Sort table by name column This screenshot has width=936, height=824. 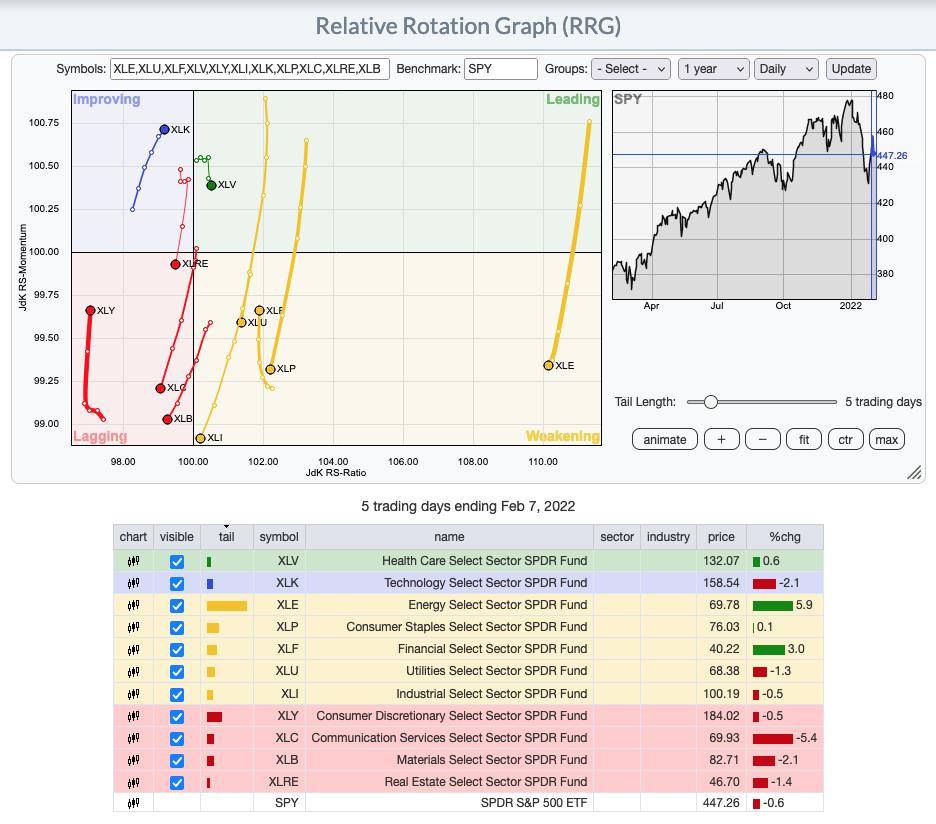point(449,537)
